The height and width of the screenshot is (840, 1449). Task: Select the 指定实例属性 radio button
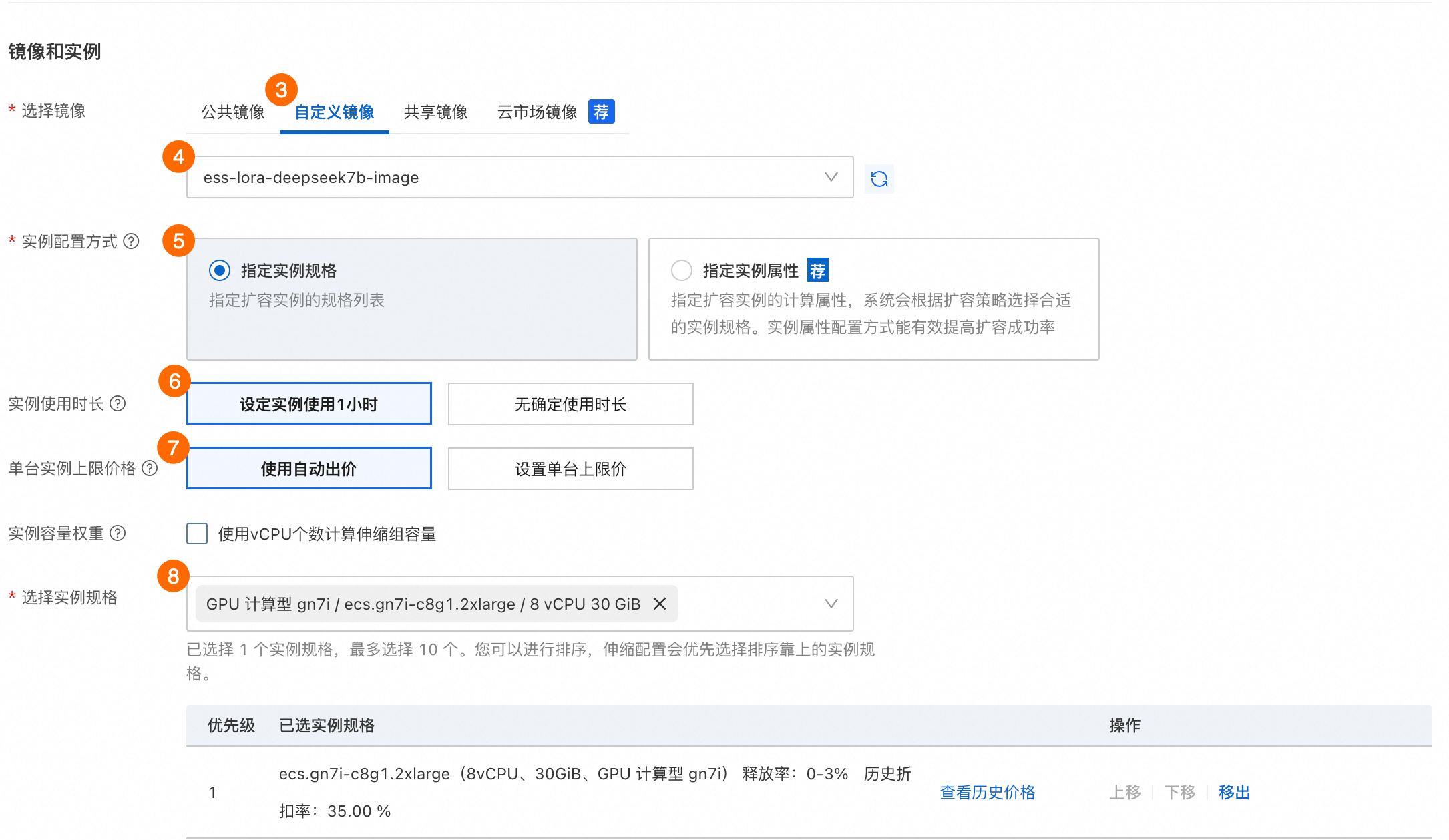pyautogui.click(x=681, y=270)
